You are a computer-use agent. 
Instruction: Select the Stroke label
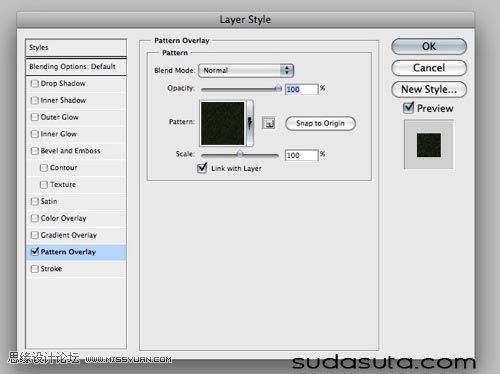(51, 269)
